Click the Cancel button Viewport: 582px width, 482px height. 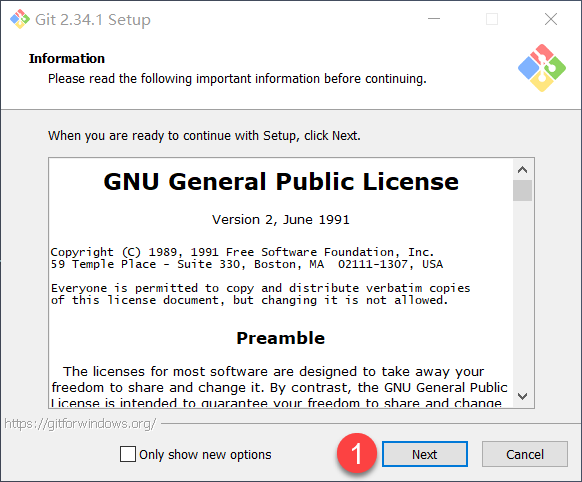(x=524, y=454)
